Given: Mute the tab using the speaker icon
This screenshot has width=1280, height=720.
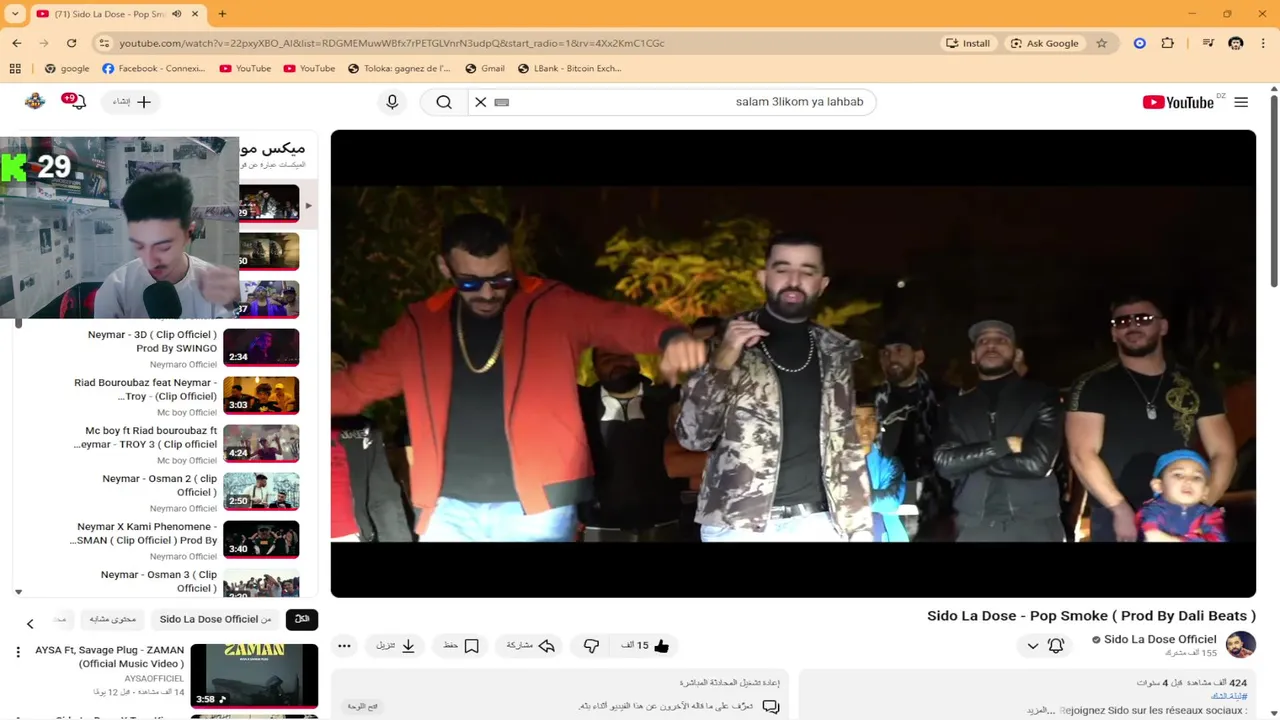Looking at the screenshot, I should point(176,14).
